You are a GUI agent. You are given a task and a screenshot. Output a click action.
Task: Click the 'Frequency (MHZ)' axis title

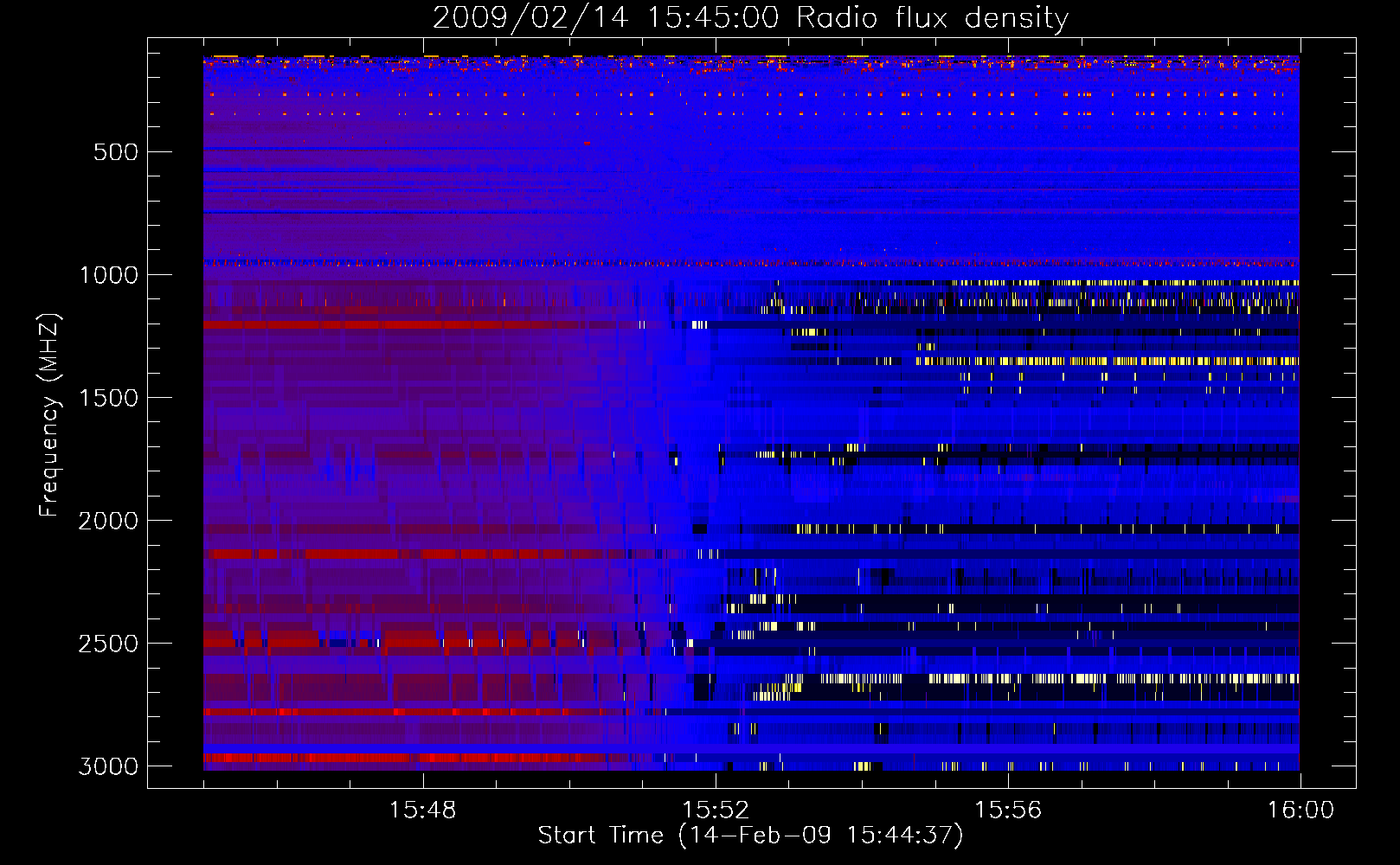(50, 415)
